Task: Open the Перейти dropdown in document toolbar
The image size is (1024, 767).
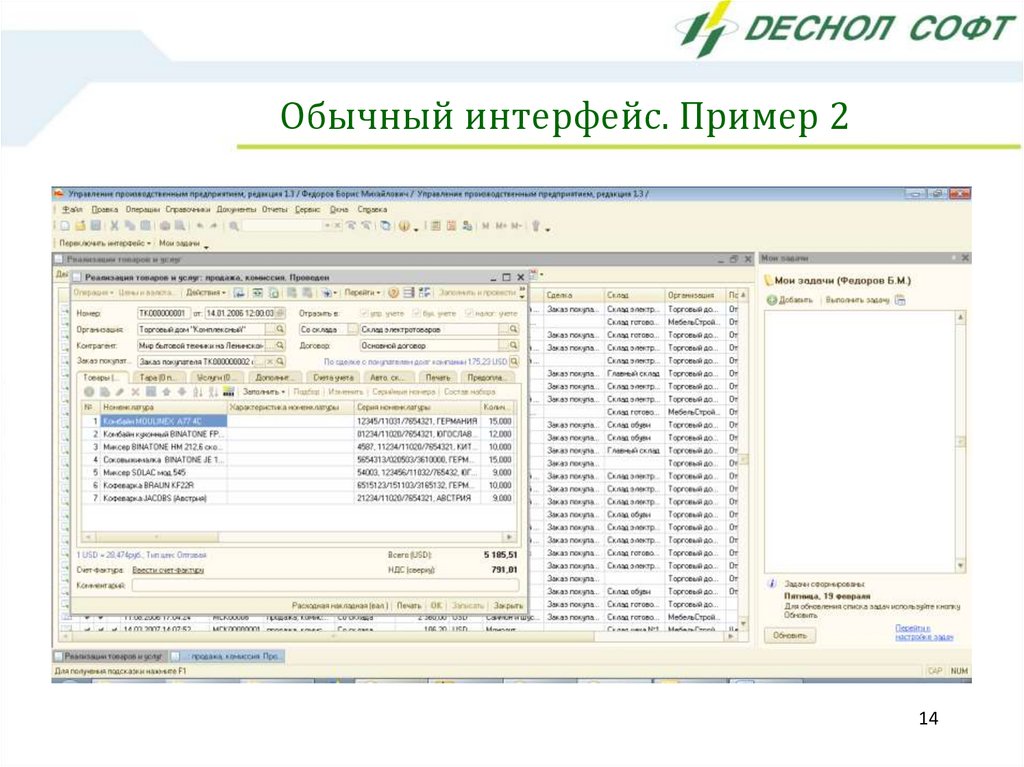Action: tap(362, 293)
